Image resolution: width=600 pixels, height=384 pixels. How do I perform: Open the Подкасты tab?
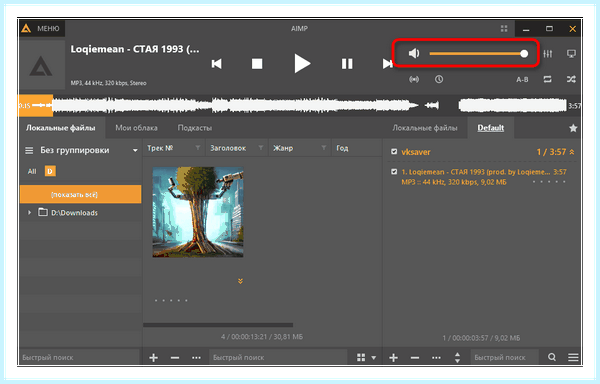click(x=195, y=128)
